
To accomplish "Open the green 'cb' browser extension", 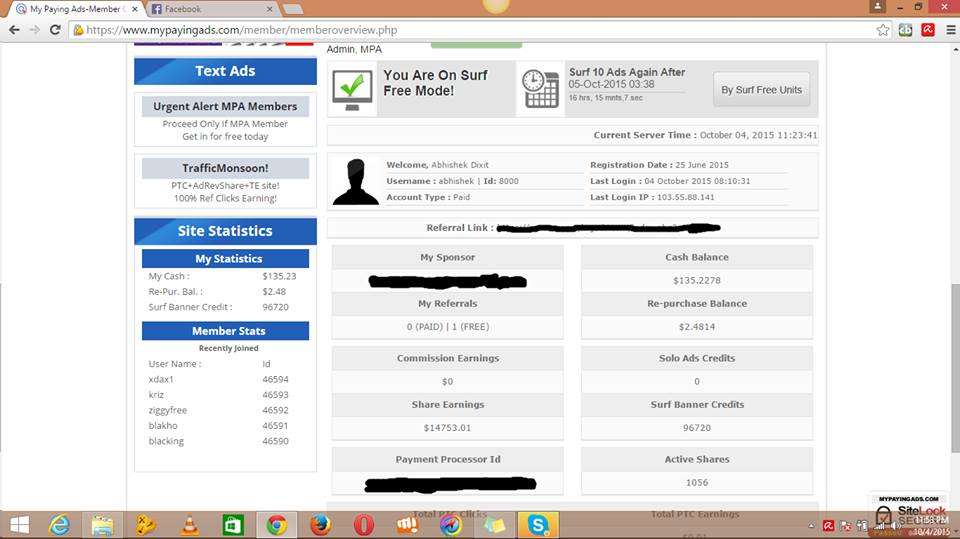I will [905, 30].
